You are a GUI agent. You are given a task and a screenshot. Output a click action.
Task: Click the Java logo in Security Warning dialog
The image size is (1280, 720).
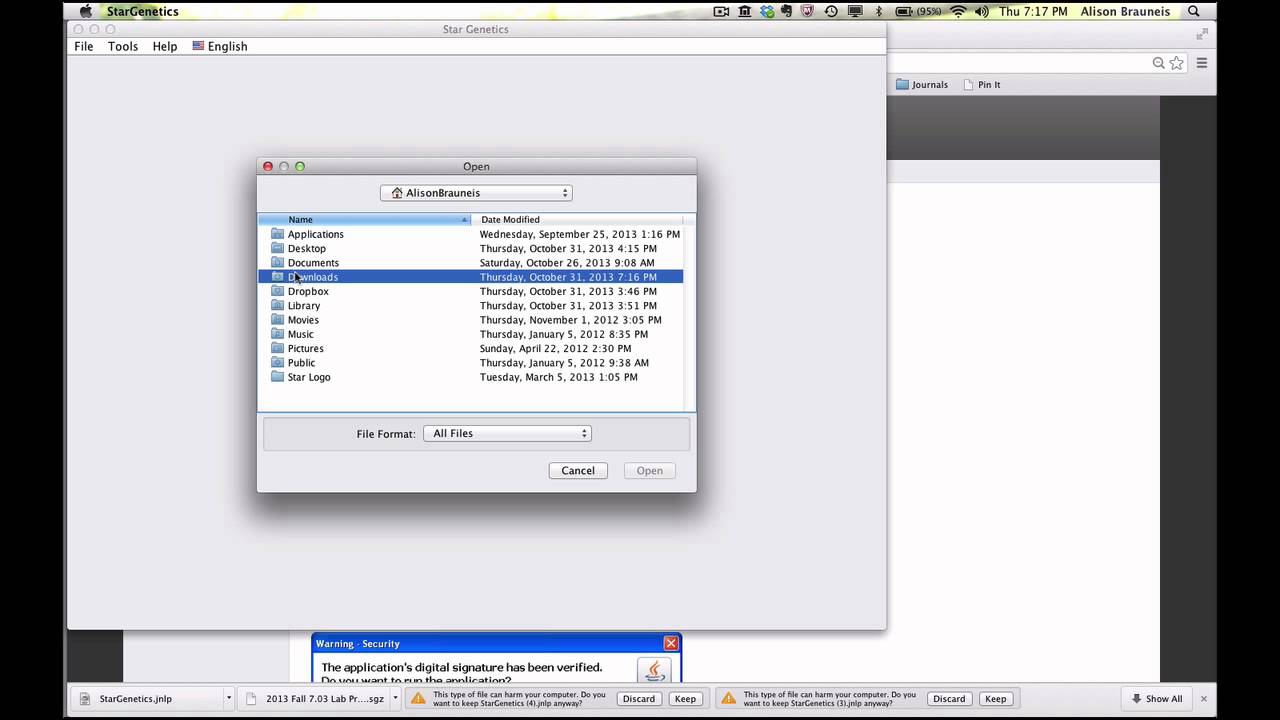coord(655,670)
